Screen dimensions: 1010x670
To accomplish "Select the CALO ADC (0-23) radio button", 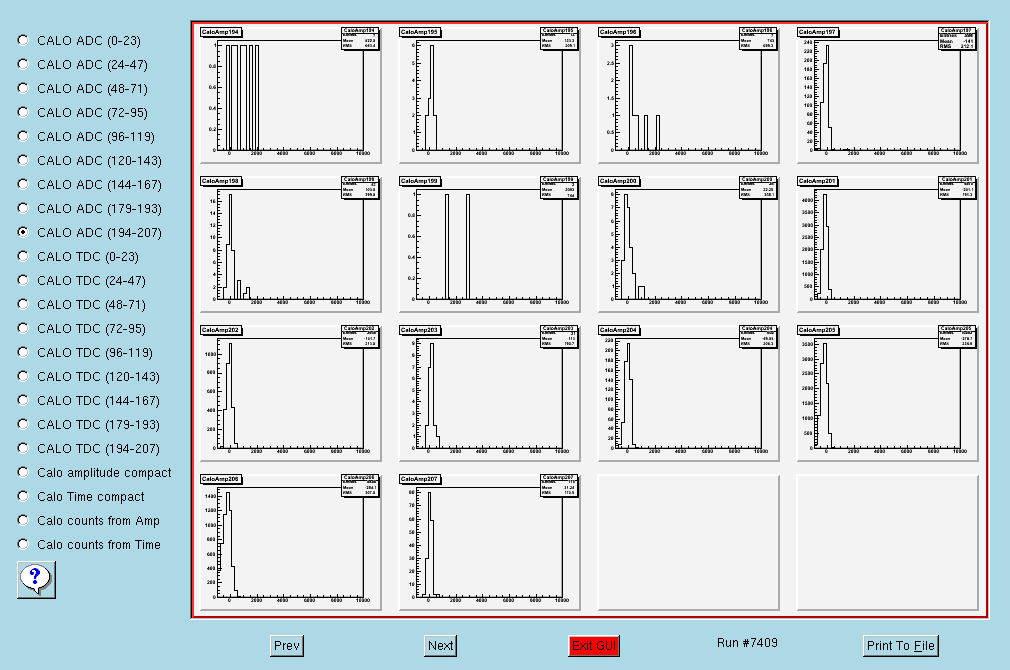I will (x=23, y=40).
